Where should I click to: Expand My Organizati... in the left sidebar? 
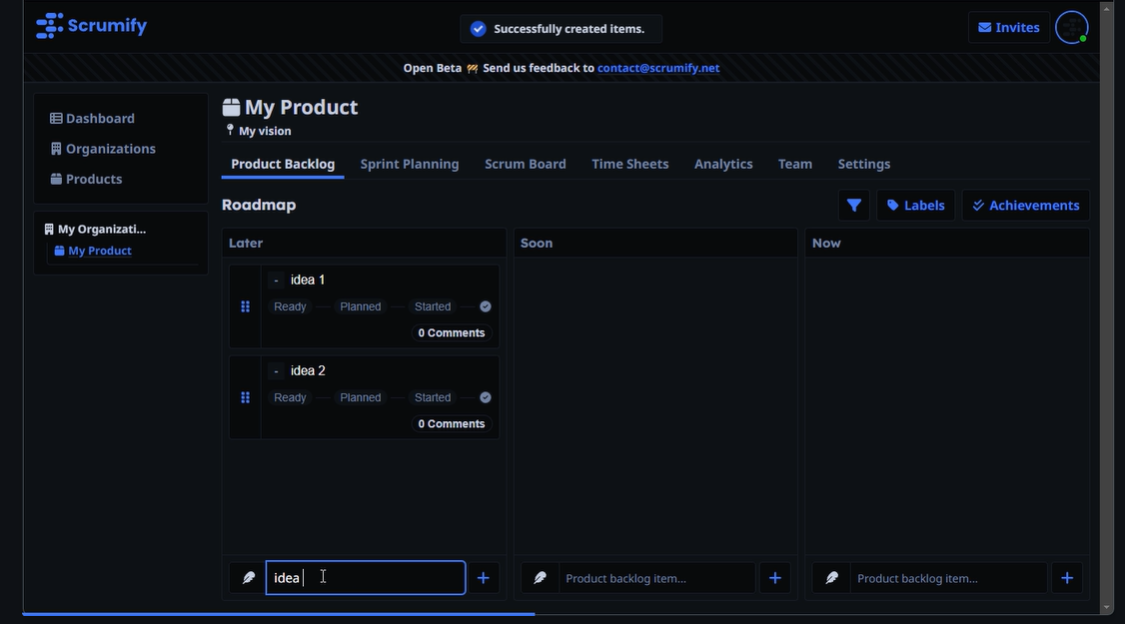tap(95, 229)
